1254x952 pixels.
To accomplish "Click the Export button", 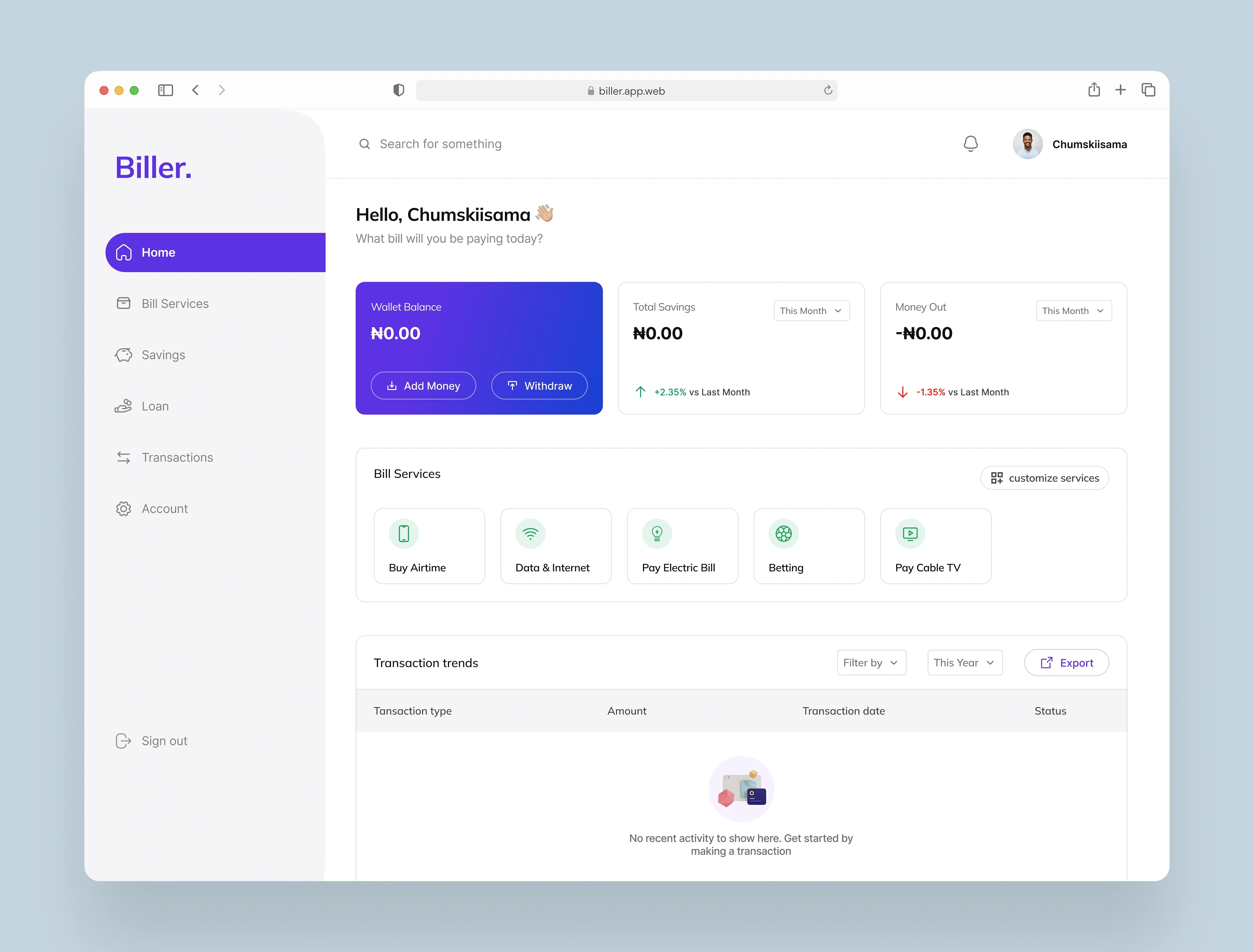I will tap(1066, 663).
